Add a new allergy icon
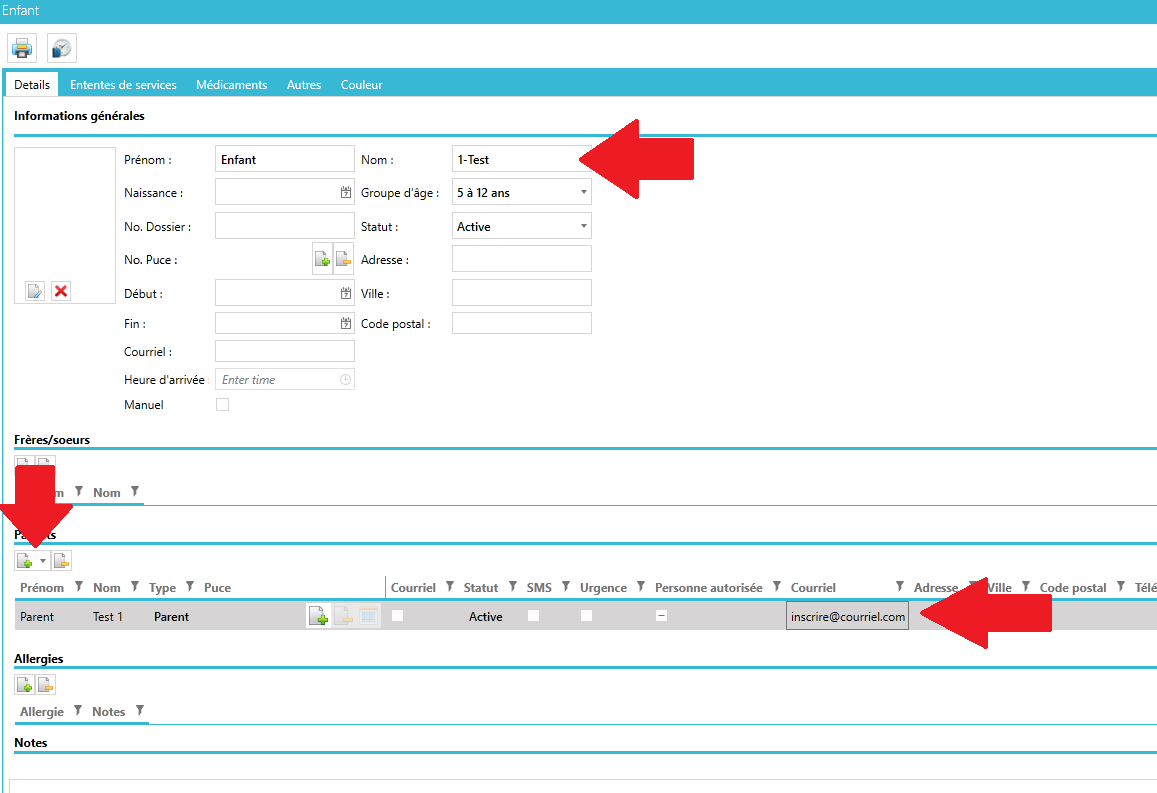Screen dimensions: 1157x793 pyautogui.click(x=24, y=685)
